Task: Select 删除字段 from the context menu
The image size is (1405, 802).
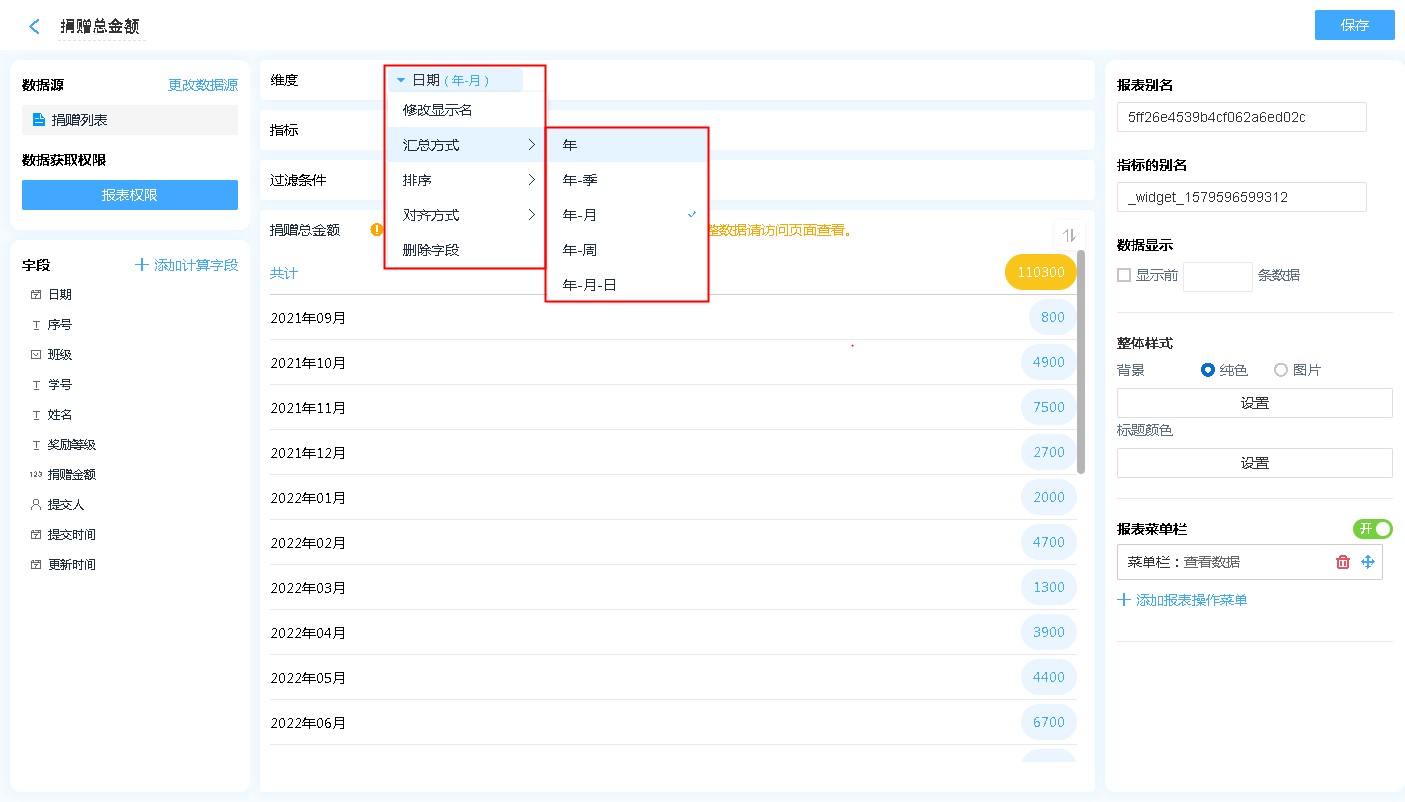Action: (x=431, y=250)
